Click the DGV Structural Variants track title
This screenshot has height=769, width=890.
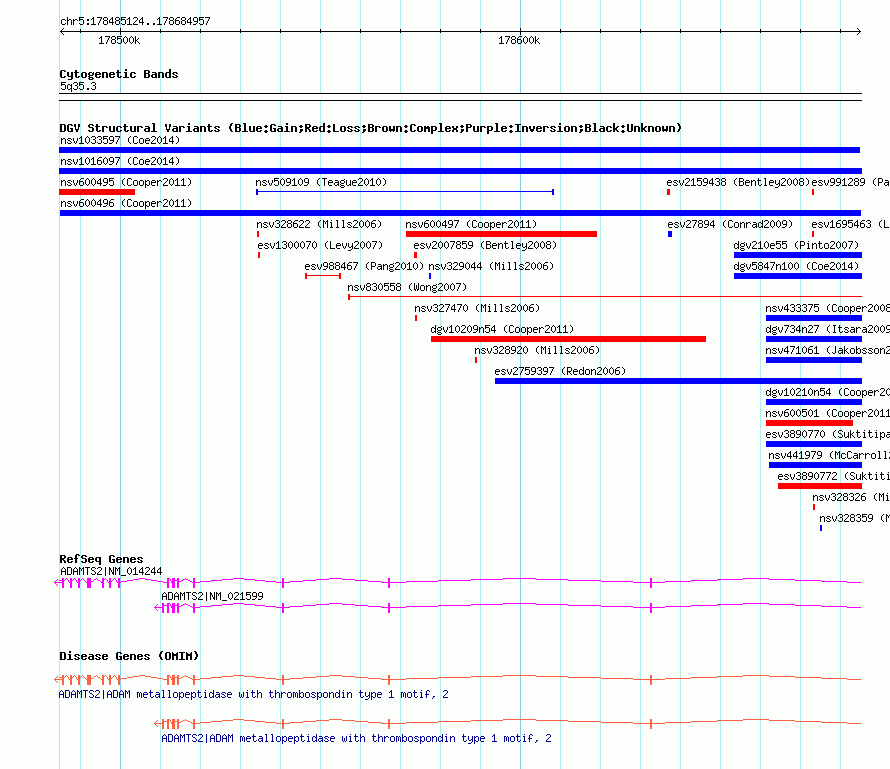pos(370,128)
